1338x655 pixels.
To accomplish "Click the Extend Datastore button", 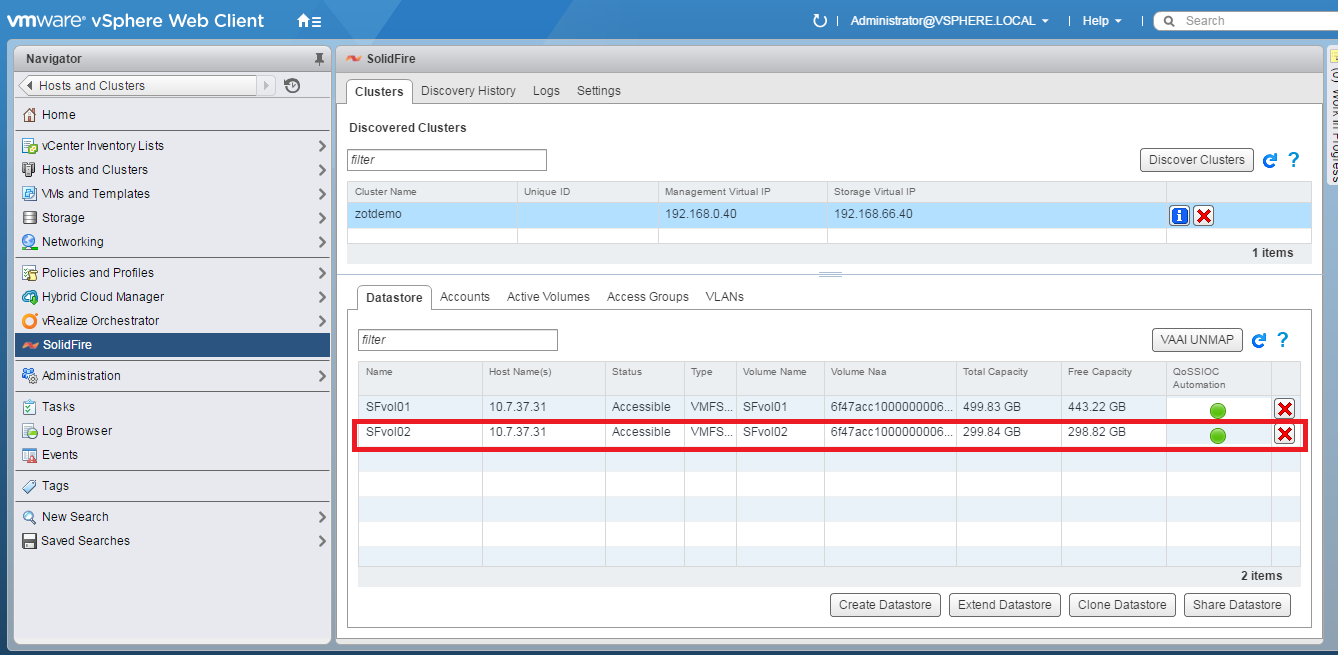I will pos(1005,605).
